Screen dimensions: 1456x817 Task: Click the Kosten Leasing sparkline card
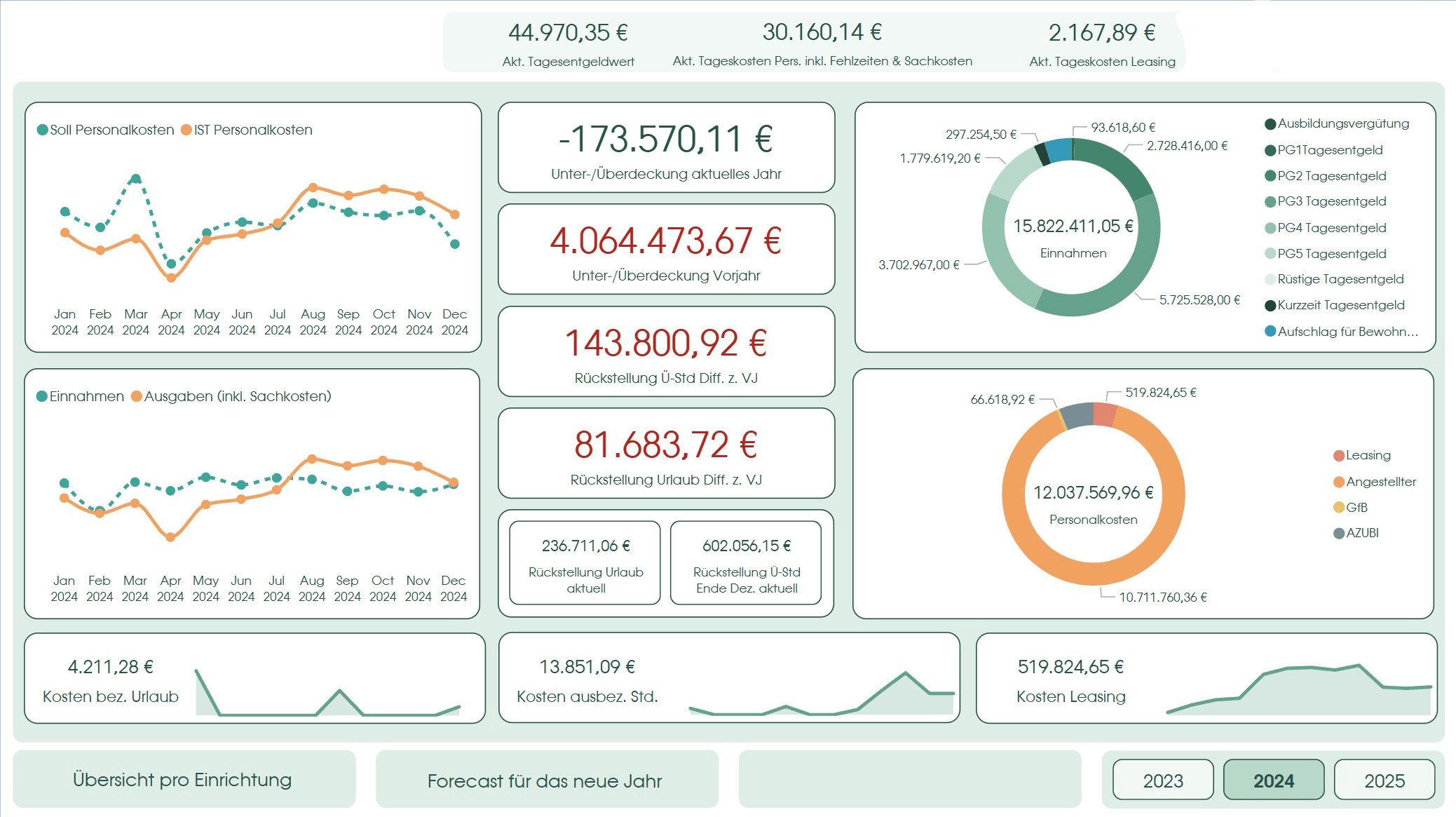[x=1206, y=678]
